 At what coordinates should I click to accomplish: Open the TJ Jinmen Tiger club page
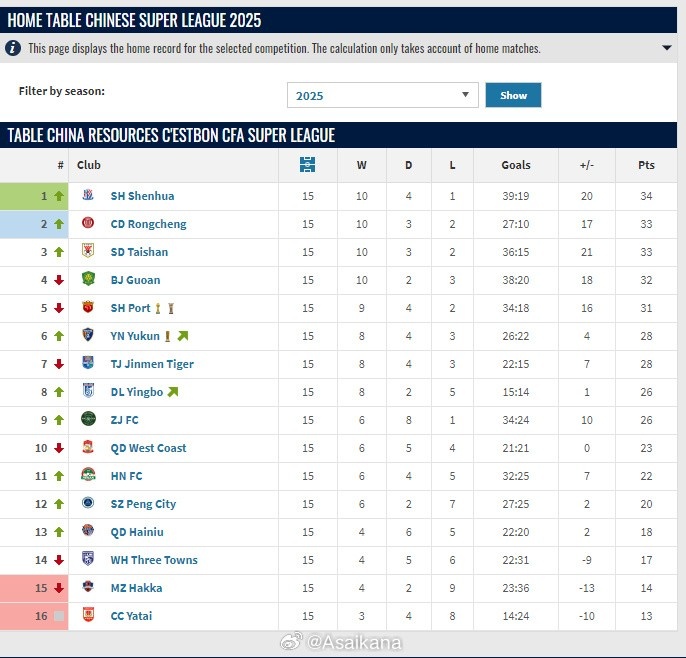tap(152, 364)
